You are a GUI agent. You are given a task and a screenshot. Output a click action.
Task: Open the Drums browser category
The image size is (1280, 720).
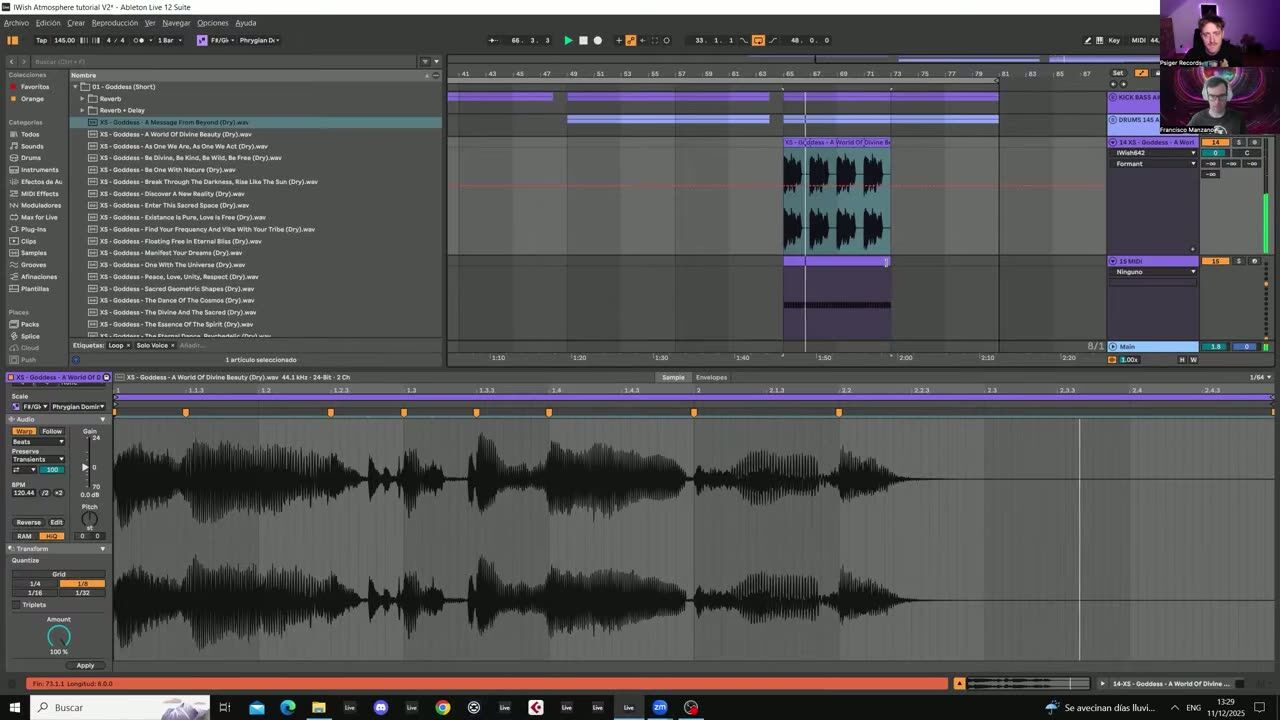(31, 158)
